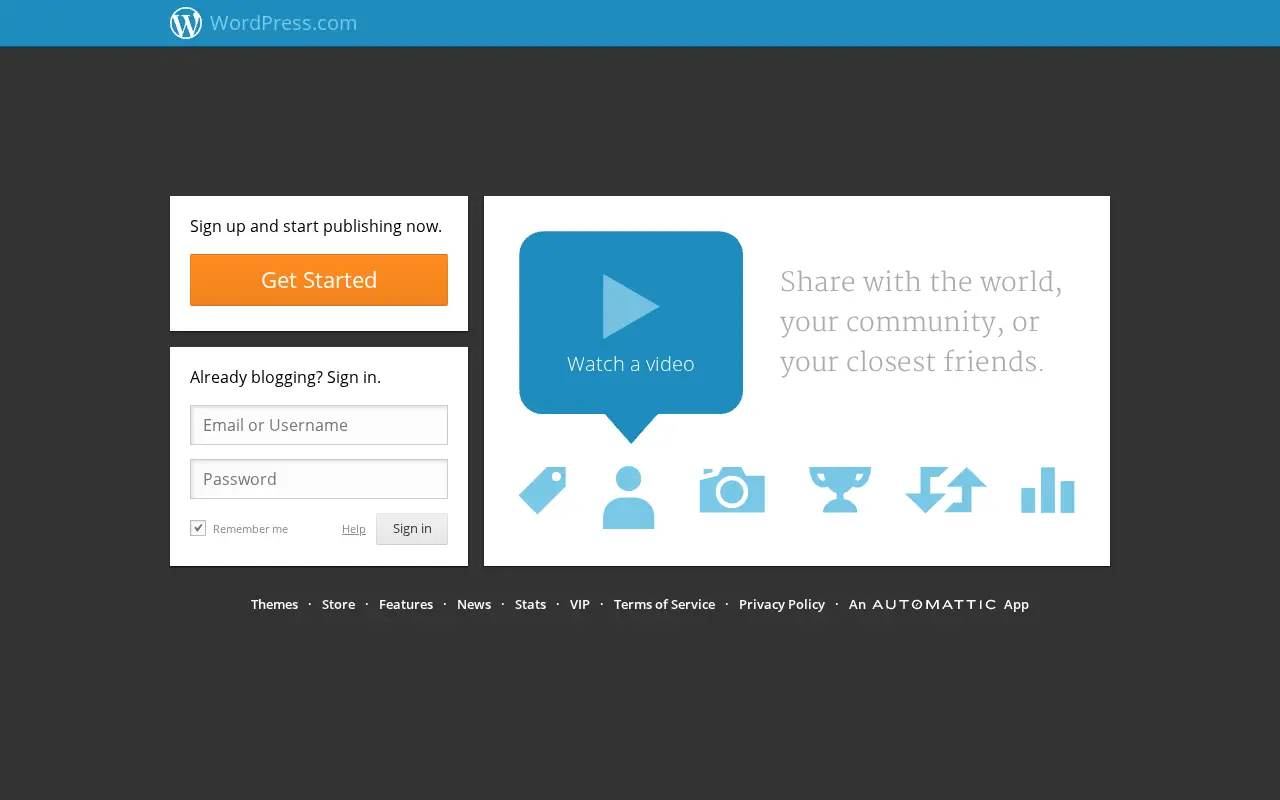
Task: Click the camera icon
Action: click(732, 489)
